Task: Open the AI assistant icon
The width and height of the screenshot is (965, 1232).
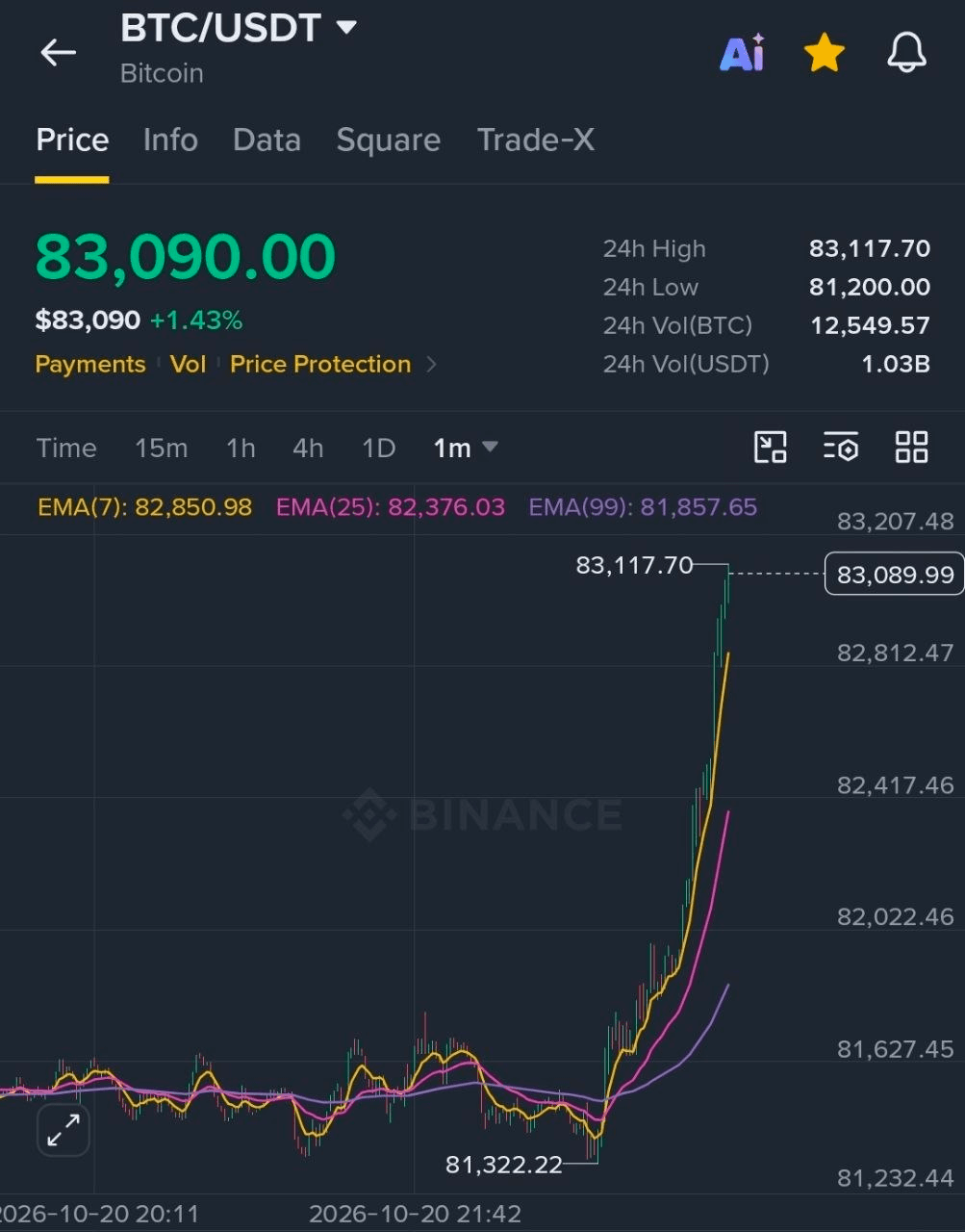Action: point(742,53)
